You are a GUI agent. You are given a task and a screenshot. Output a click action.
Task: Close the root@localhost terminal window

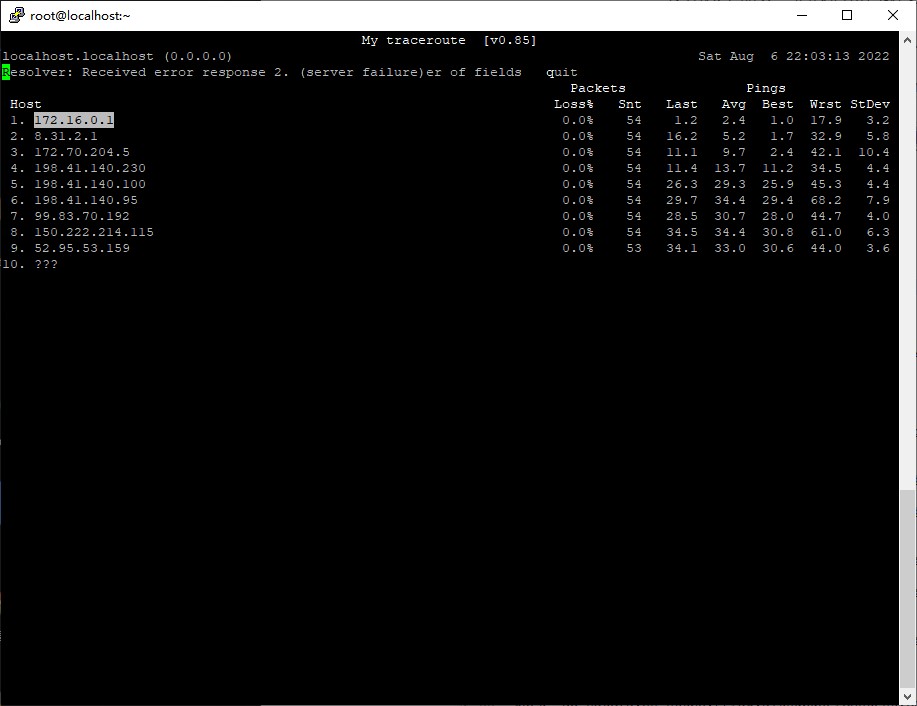coord(892,15)
